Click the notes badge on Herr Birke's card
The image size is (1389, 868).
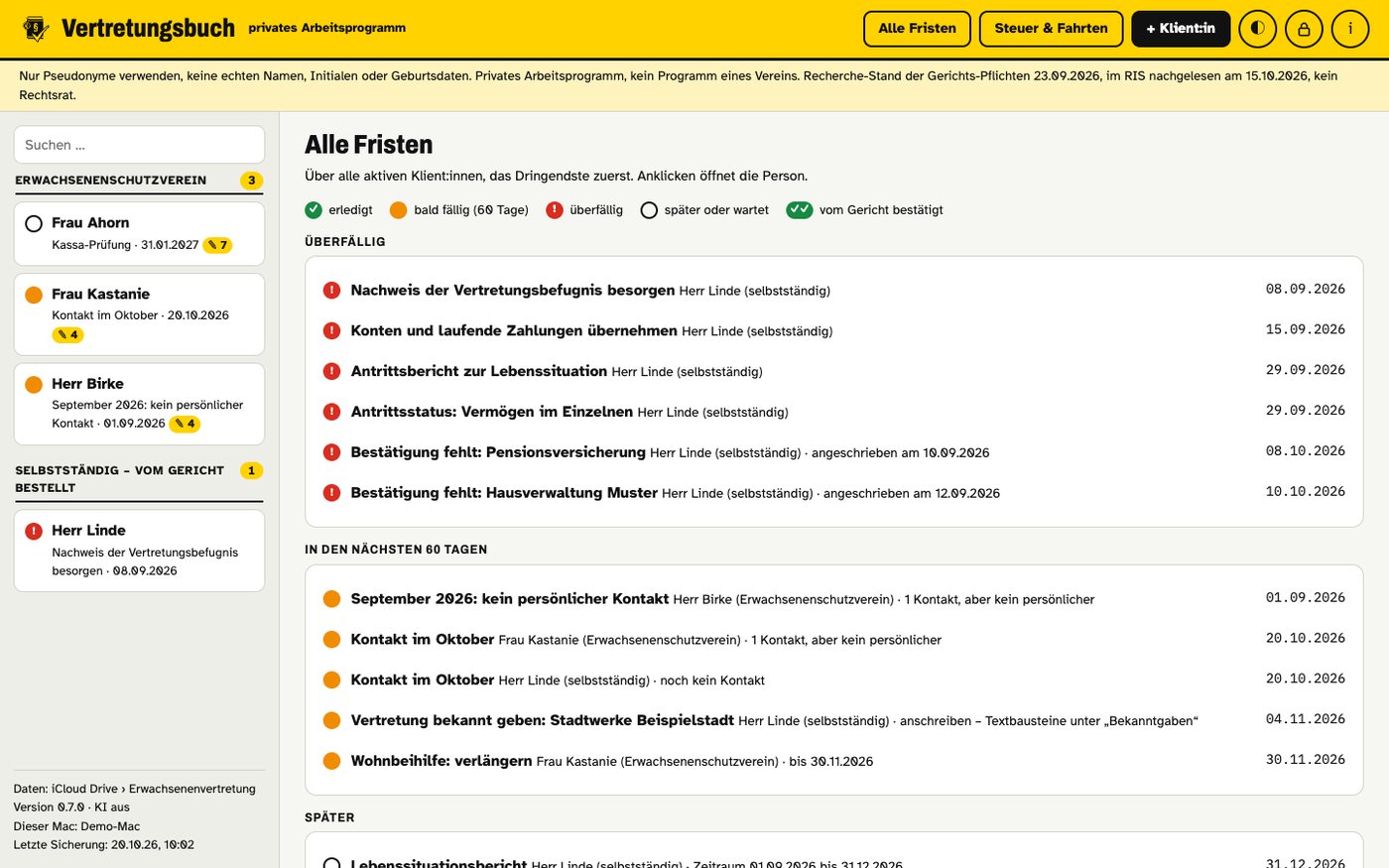pos(186,424)
